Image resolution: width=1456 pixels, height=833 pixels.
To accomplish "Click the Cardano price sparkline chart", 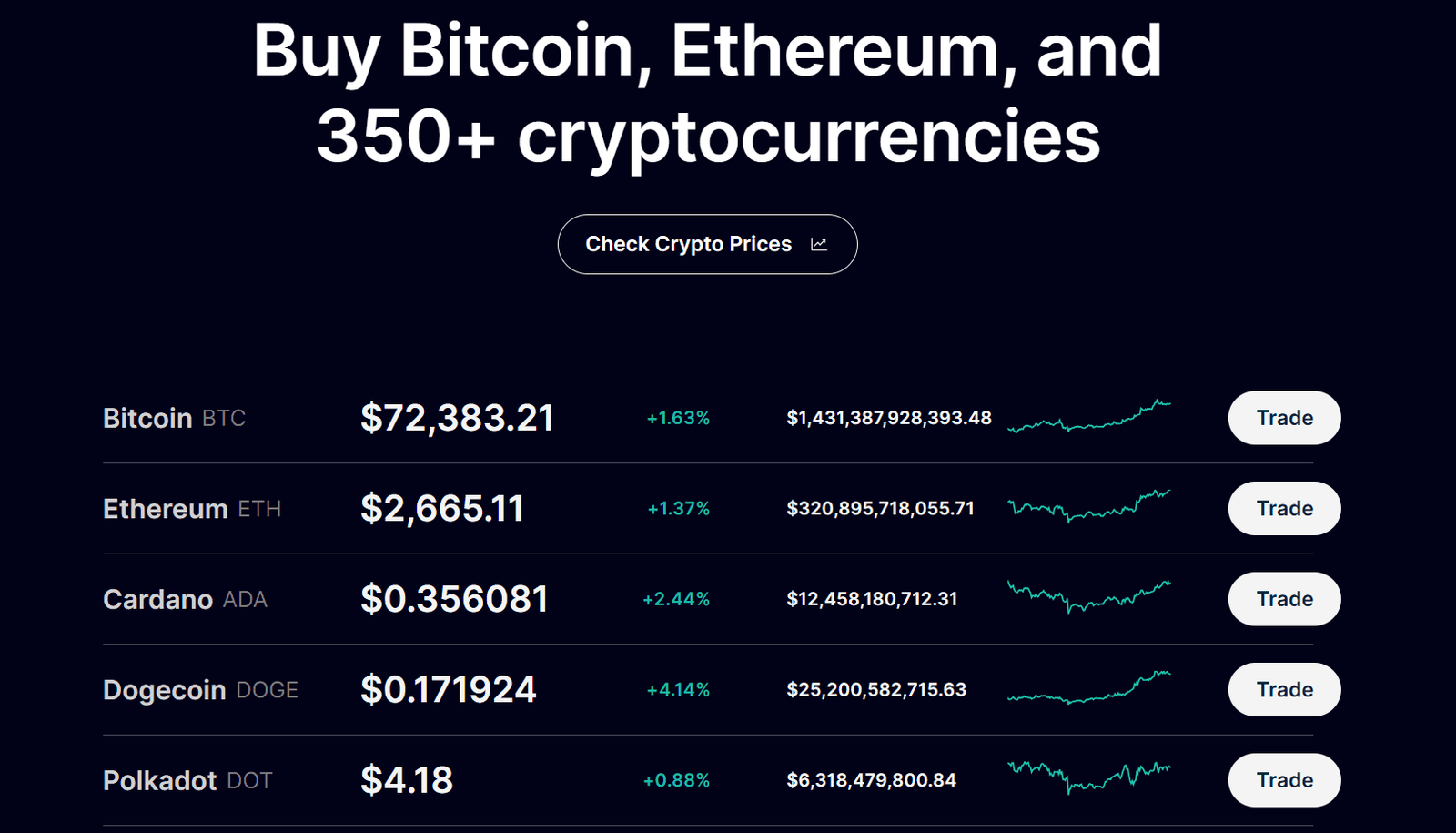I will (x=1089, y=599).
